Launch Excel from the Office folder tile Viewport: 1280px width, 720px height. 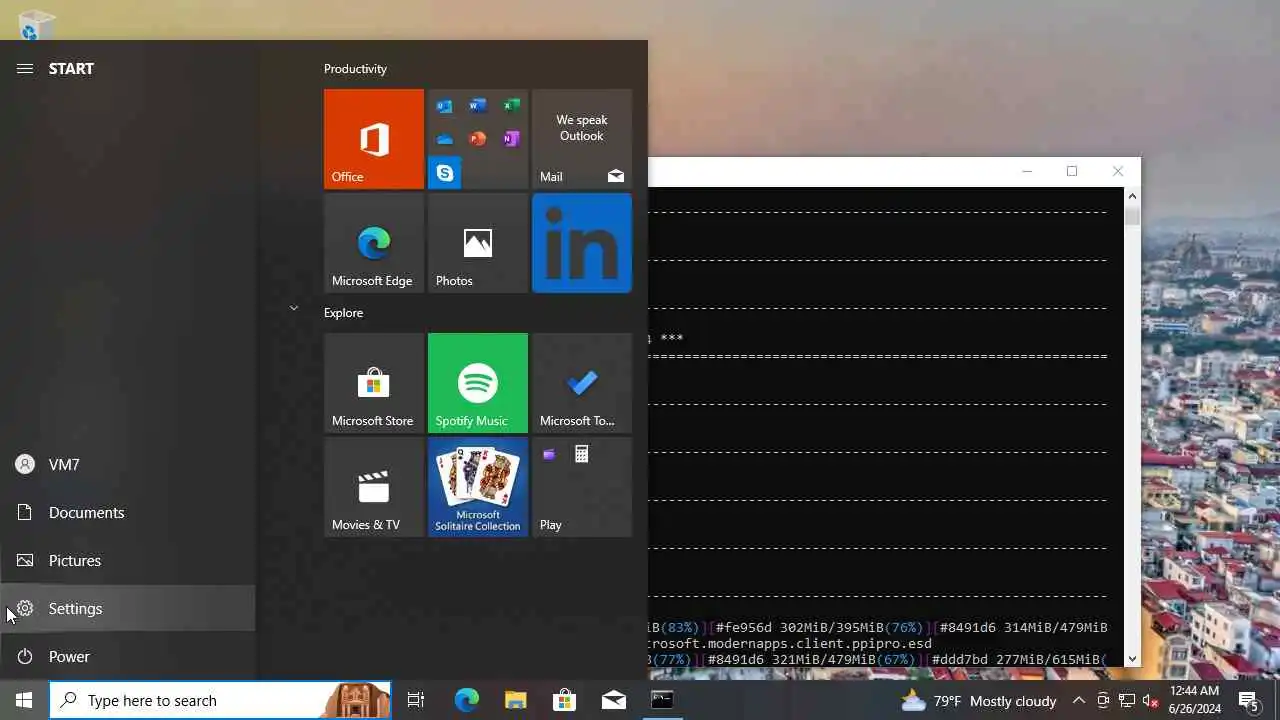pos(511,106)
